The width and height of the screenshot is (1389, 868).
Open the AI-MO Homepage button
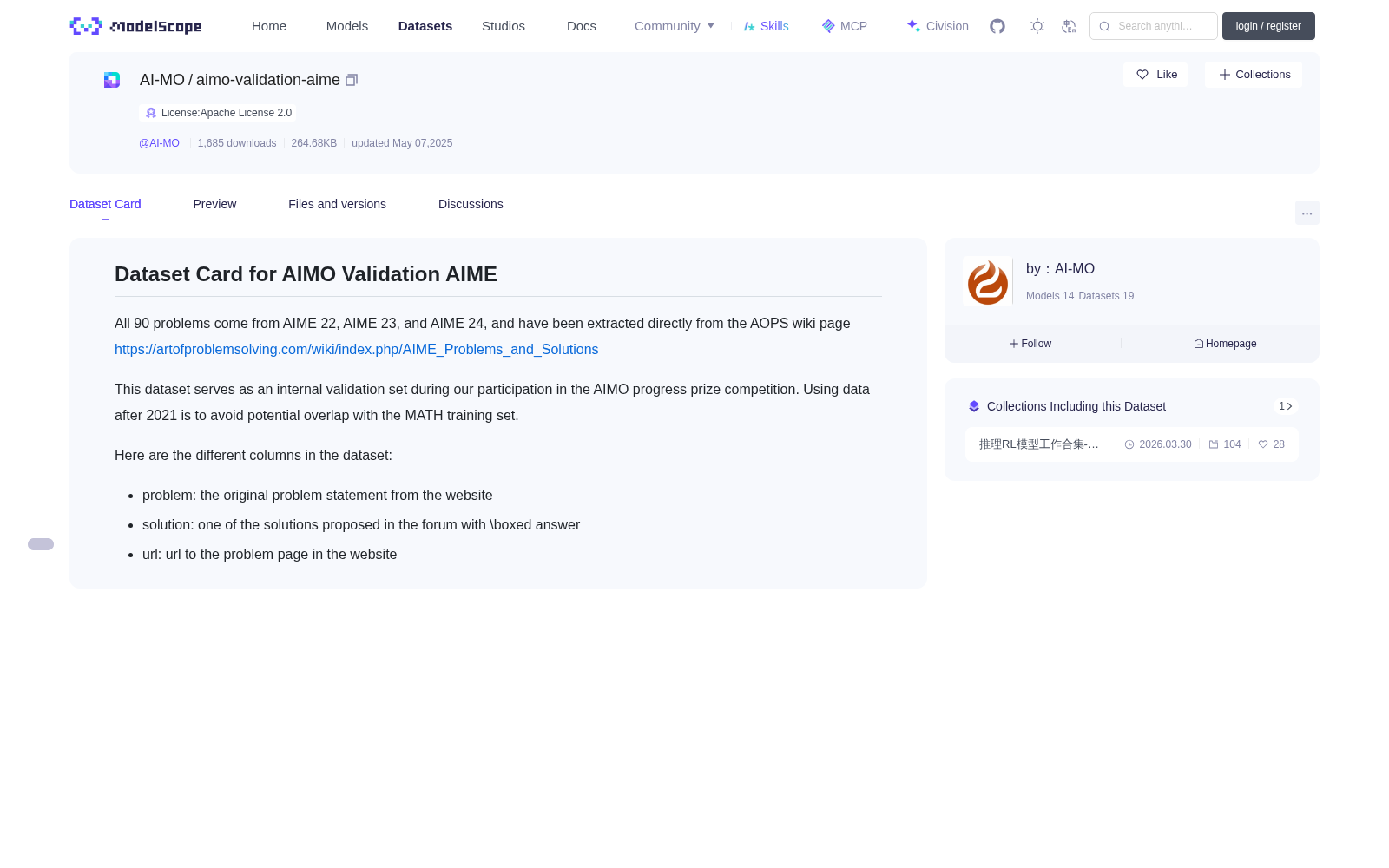pyautogui.click(x=1225, y=344)
